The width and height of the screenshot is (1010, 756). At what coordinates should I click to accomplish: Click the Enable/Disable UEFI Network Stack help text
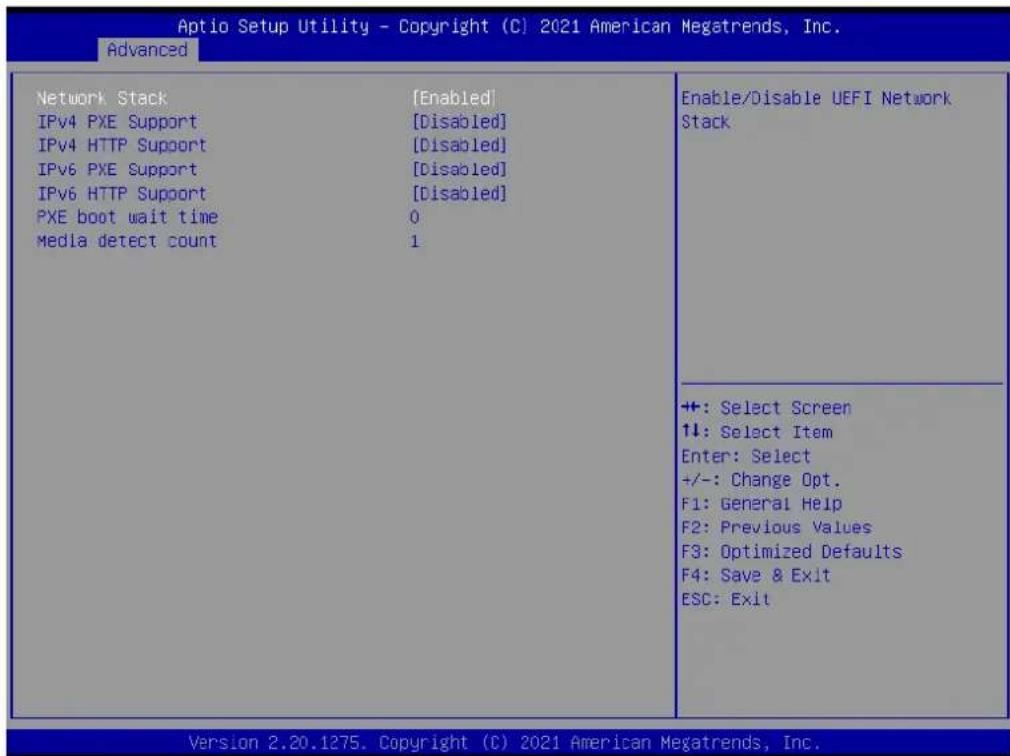pos(815,110)
